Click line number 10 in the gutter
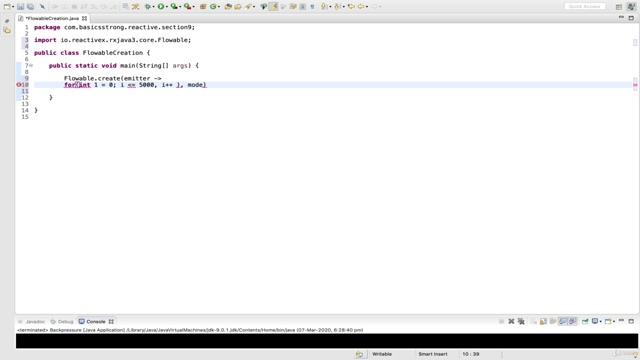This screenshot has width=640, height=360. 25,85
